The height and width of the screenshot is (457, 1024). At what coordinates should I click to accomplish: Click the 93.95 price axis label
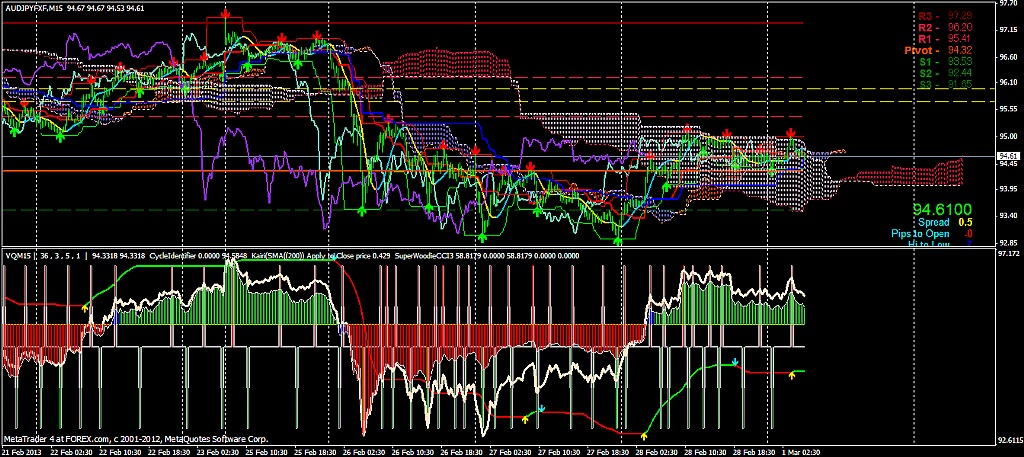coord(1009,189)
